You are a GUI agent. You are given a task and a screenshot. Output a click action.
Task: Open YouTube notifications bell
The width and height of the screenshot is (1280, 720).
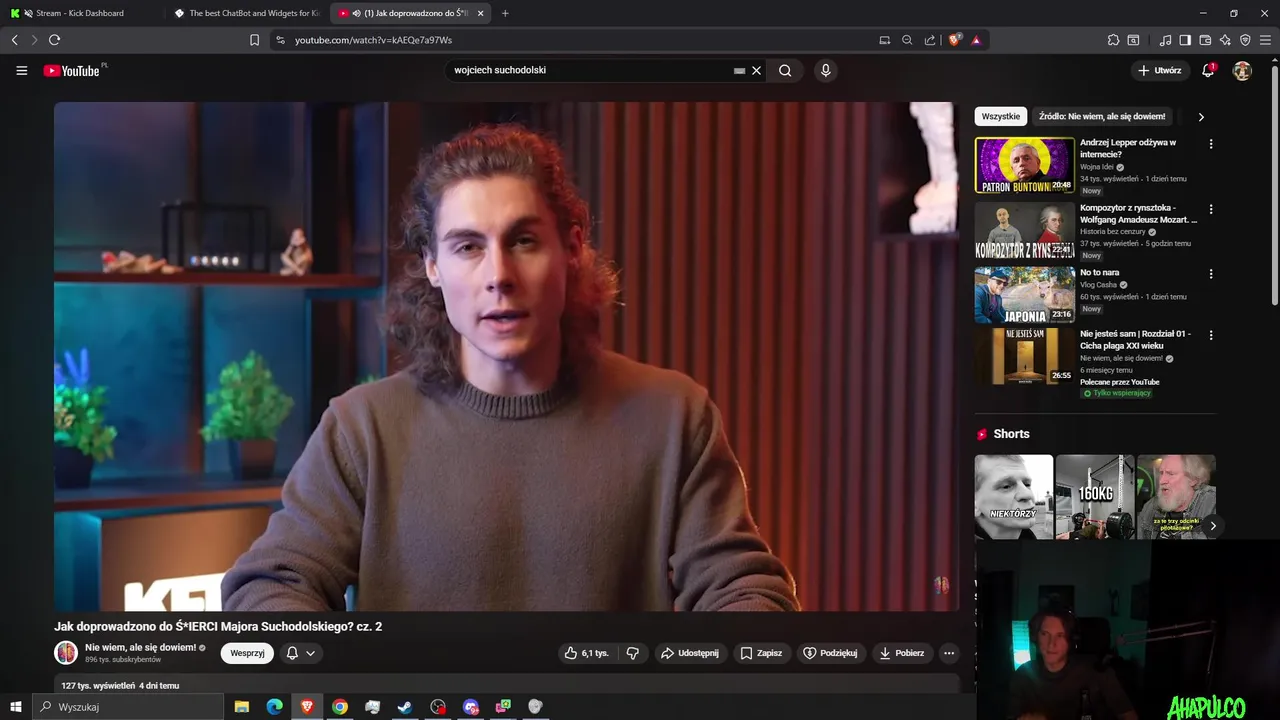(1208, 71)
